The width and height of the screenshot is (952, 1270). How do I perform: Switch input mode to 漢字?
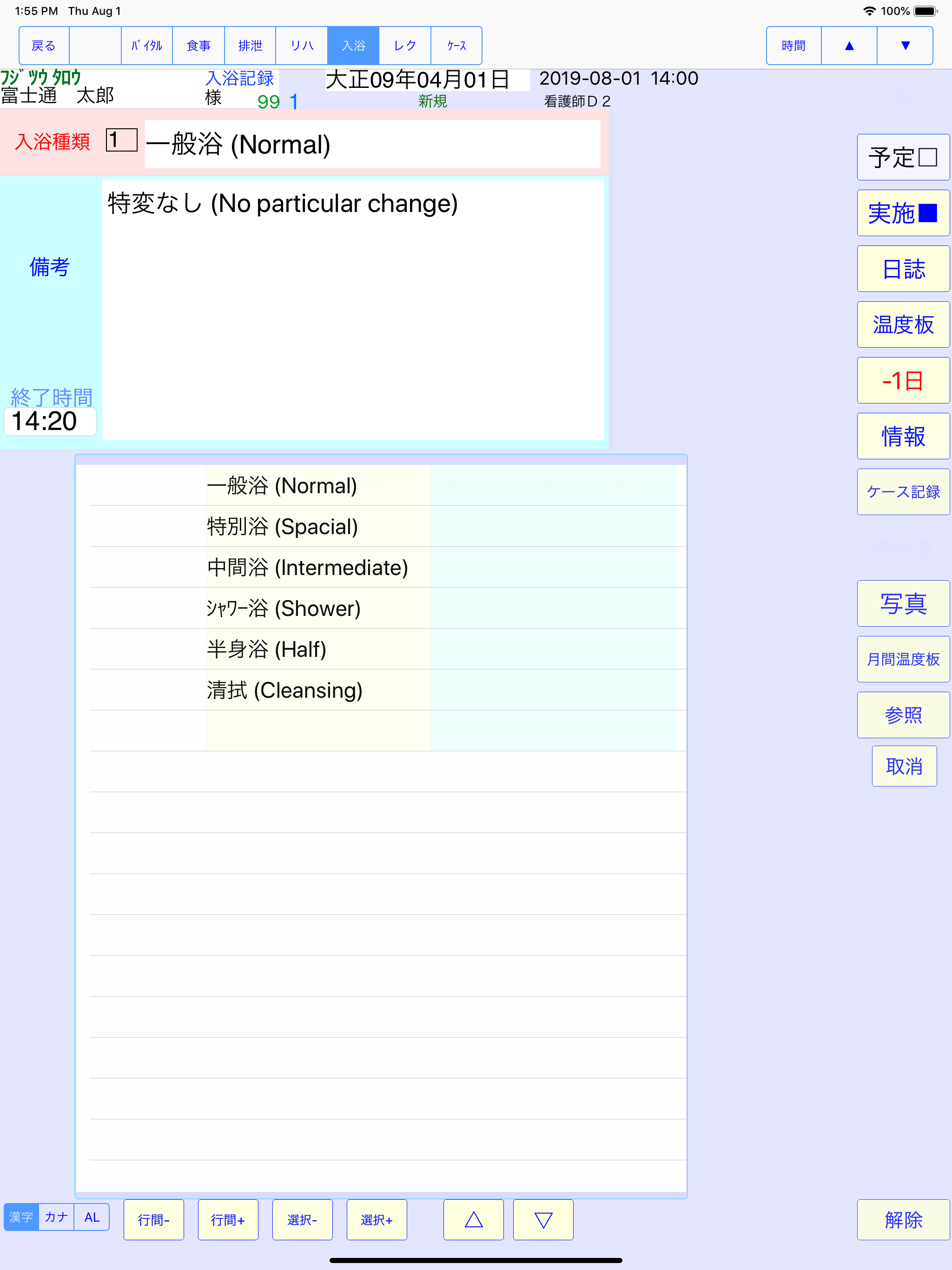(21, 1217)
